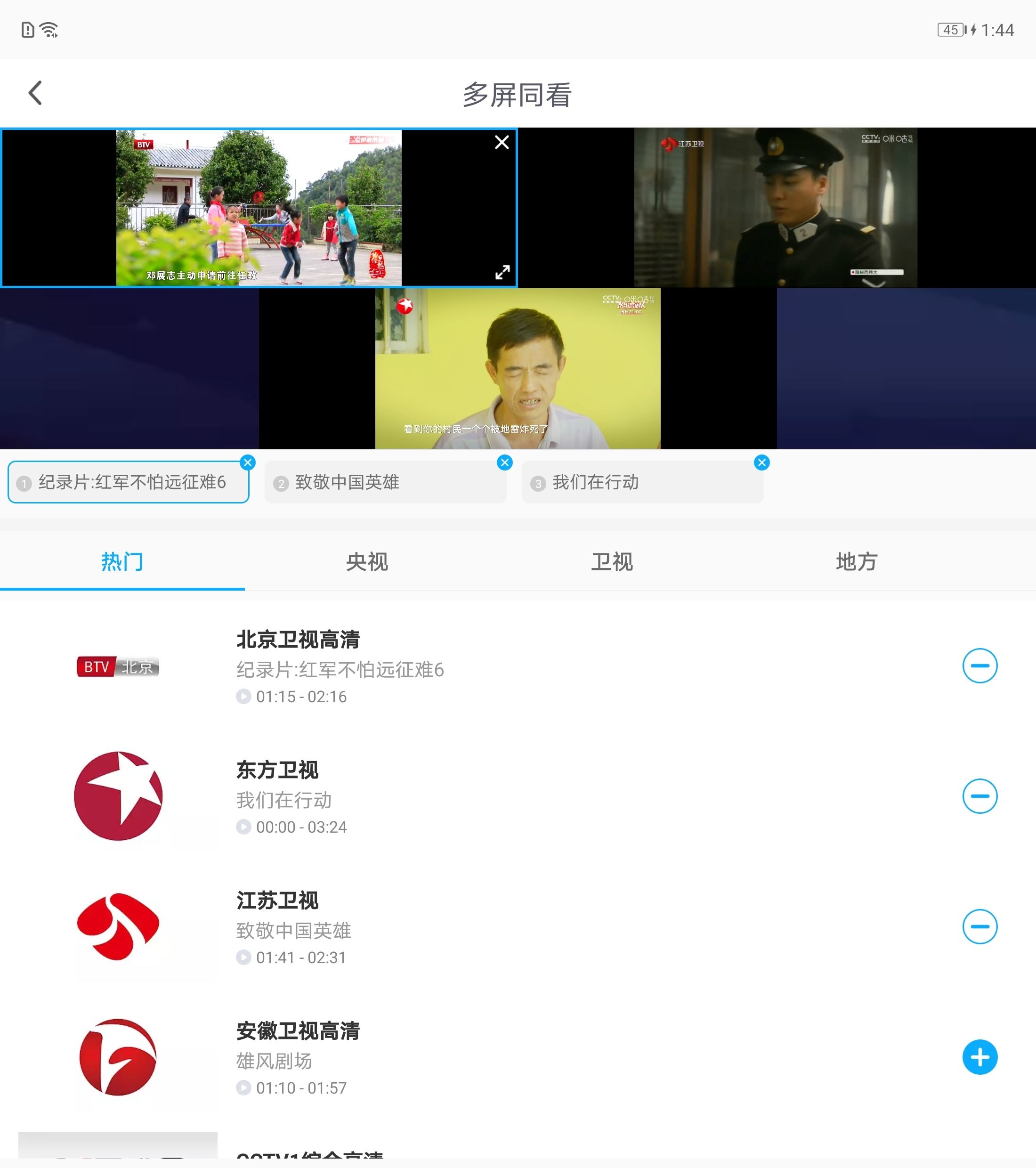Expand BTV video to fullscreen
This screenshot has width=1036, height=1168.
pyautogui.click(x=502, y=272)
